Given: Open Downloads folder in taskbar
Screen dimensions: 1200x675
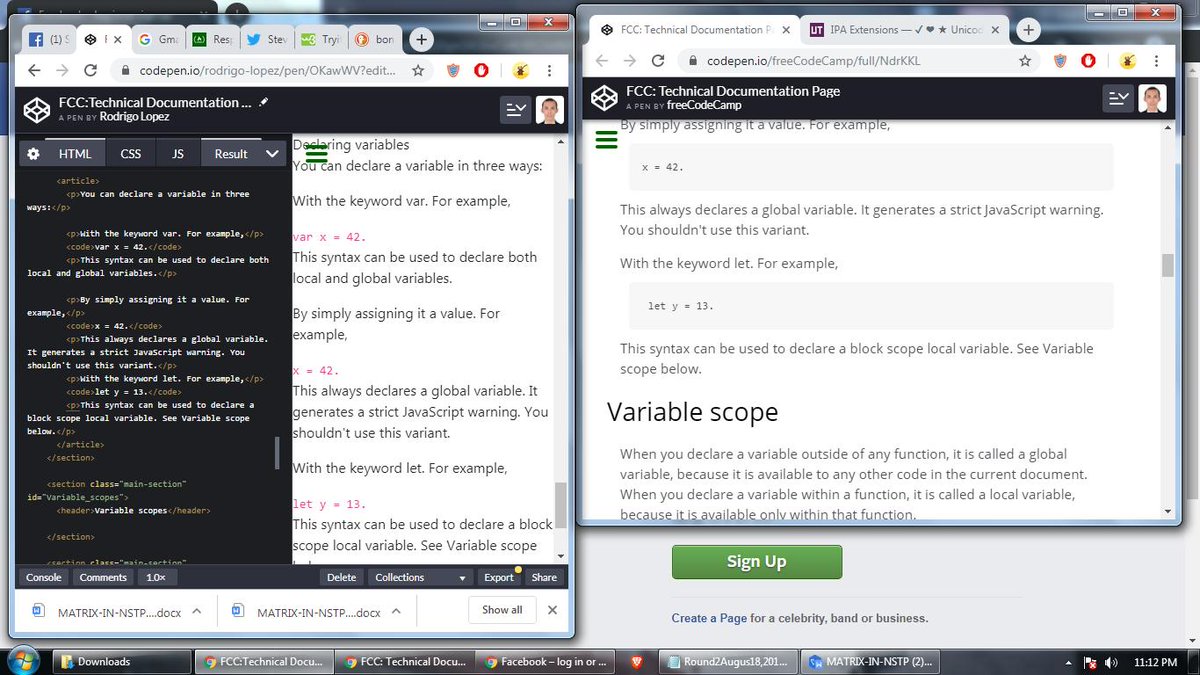Looking at the screenshot, I should (x=120, y=661).
